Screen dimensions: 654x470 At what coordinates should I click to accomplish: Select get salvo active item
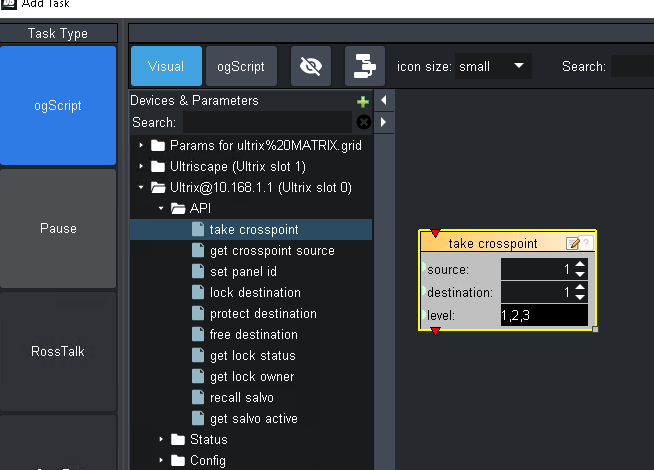[254, 418]
